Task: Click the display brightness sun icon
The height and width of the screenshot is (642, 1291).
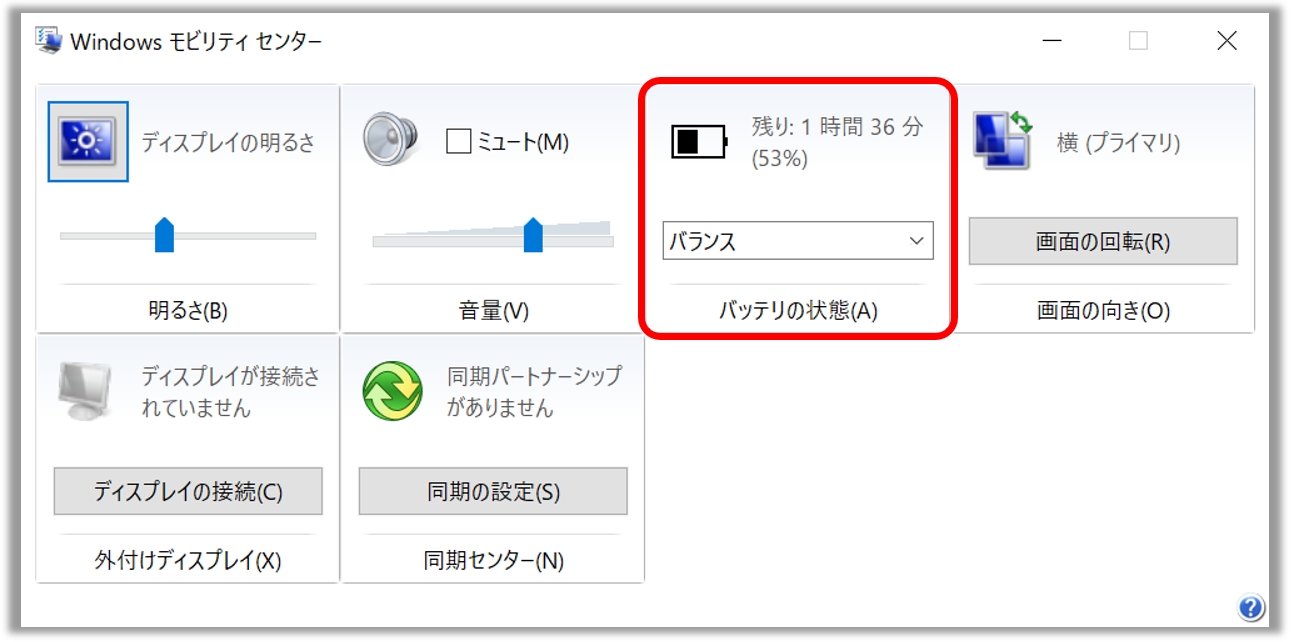Action: coord(88,142)
